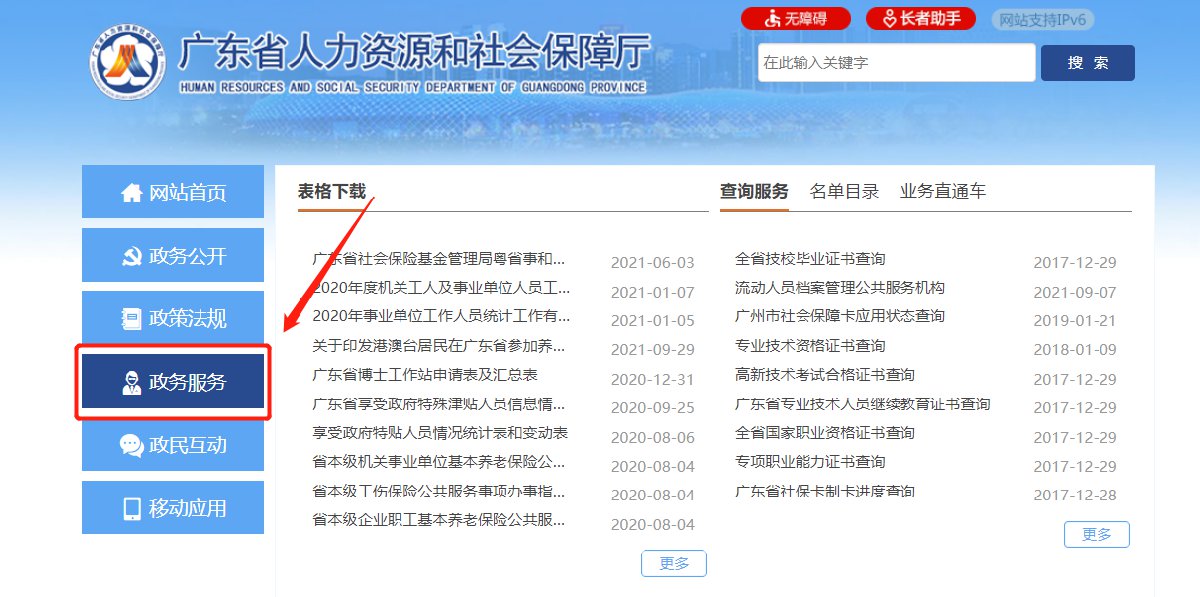
Task: Open the 政策法规 sidebar menu
Action: pyautogui.click(x=173, y=318)
